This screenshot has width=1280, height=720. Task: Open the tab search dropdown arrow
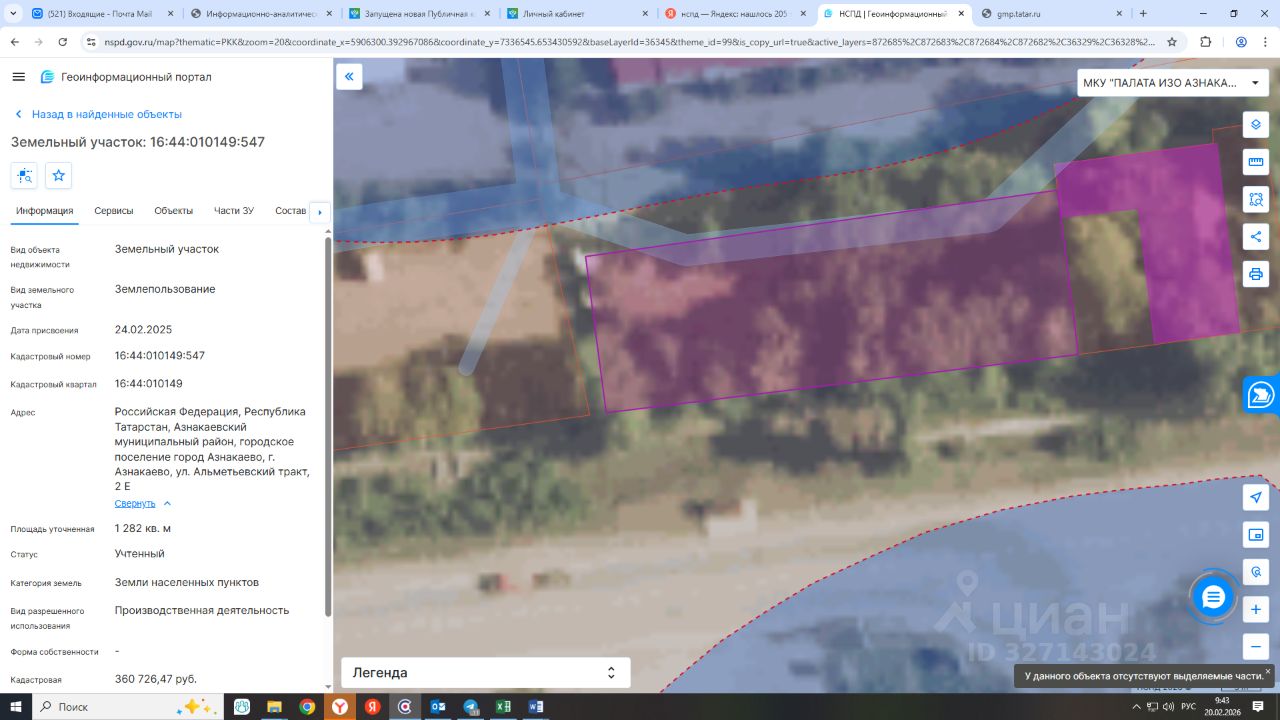pos(13,14)
